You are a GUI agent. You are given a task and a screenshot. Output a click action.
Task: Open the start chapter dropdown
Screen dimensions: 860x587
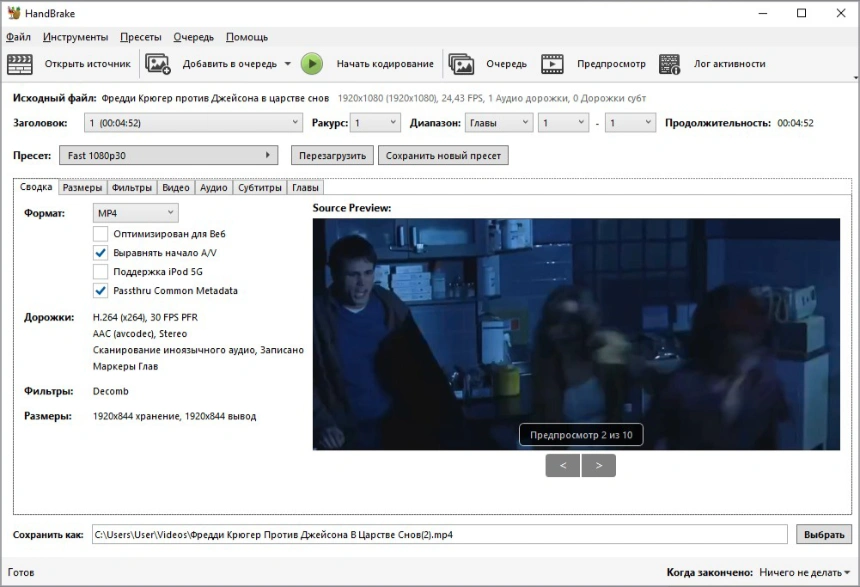pos(563,123)
